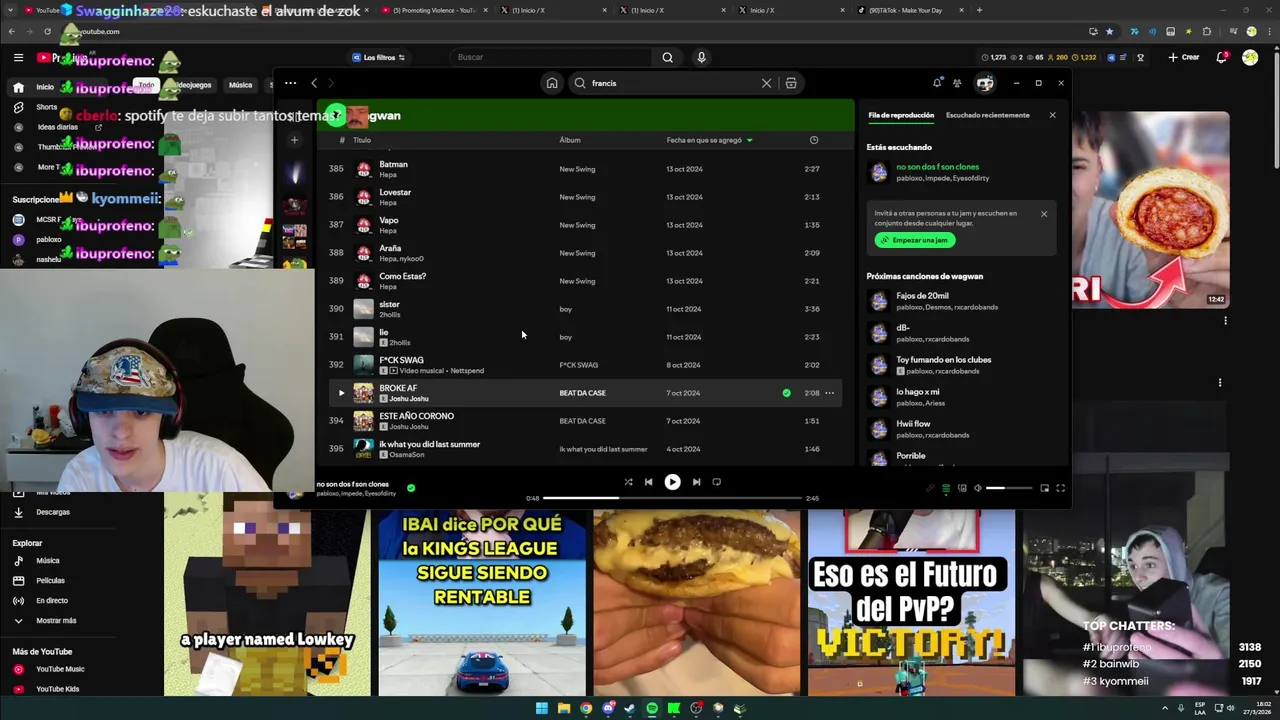Viewport: 1280px width, 720px height.
Task: Play or pause the current Spotify track
Action: [x=672, y=482]
